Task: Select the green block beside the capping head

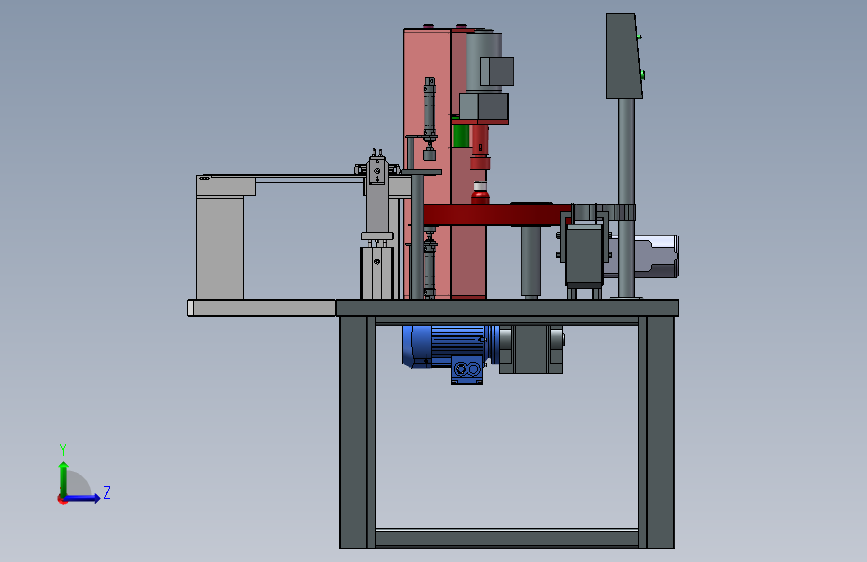Action: pos(461,136)
